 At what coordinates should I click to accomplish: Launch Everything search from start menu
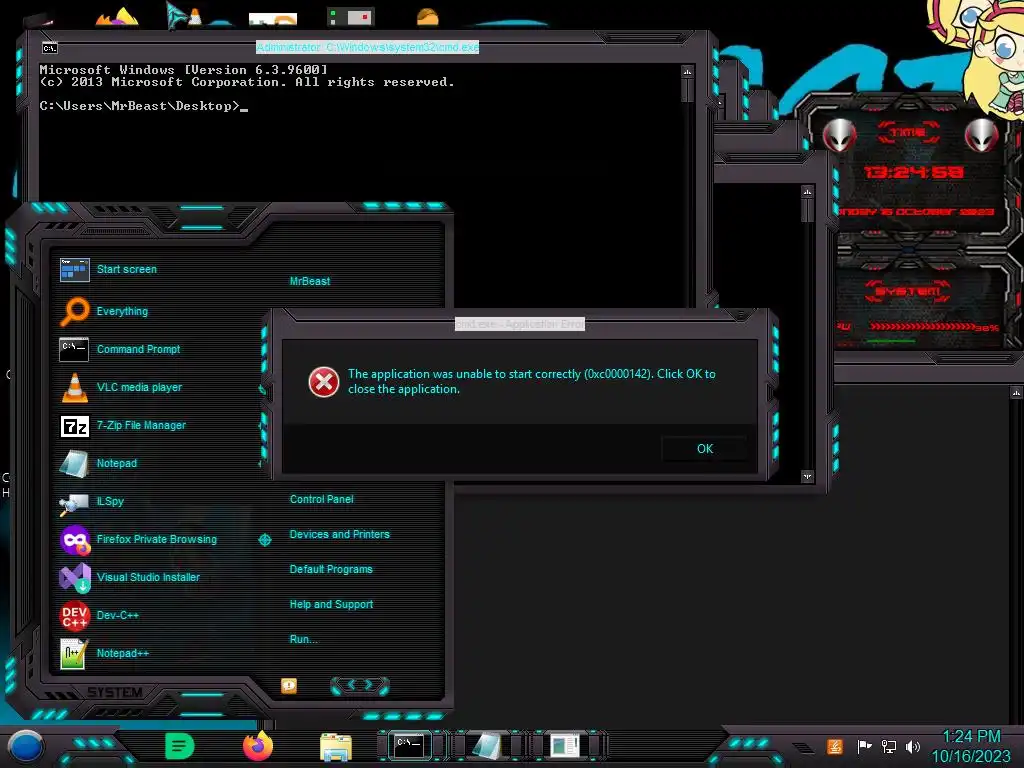click(104, 311)
